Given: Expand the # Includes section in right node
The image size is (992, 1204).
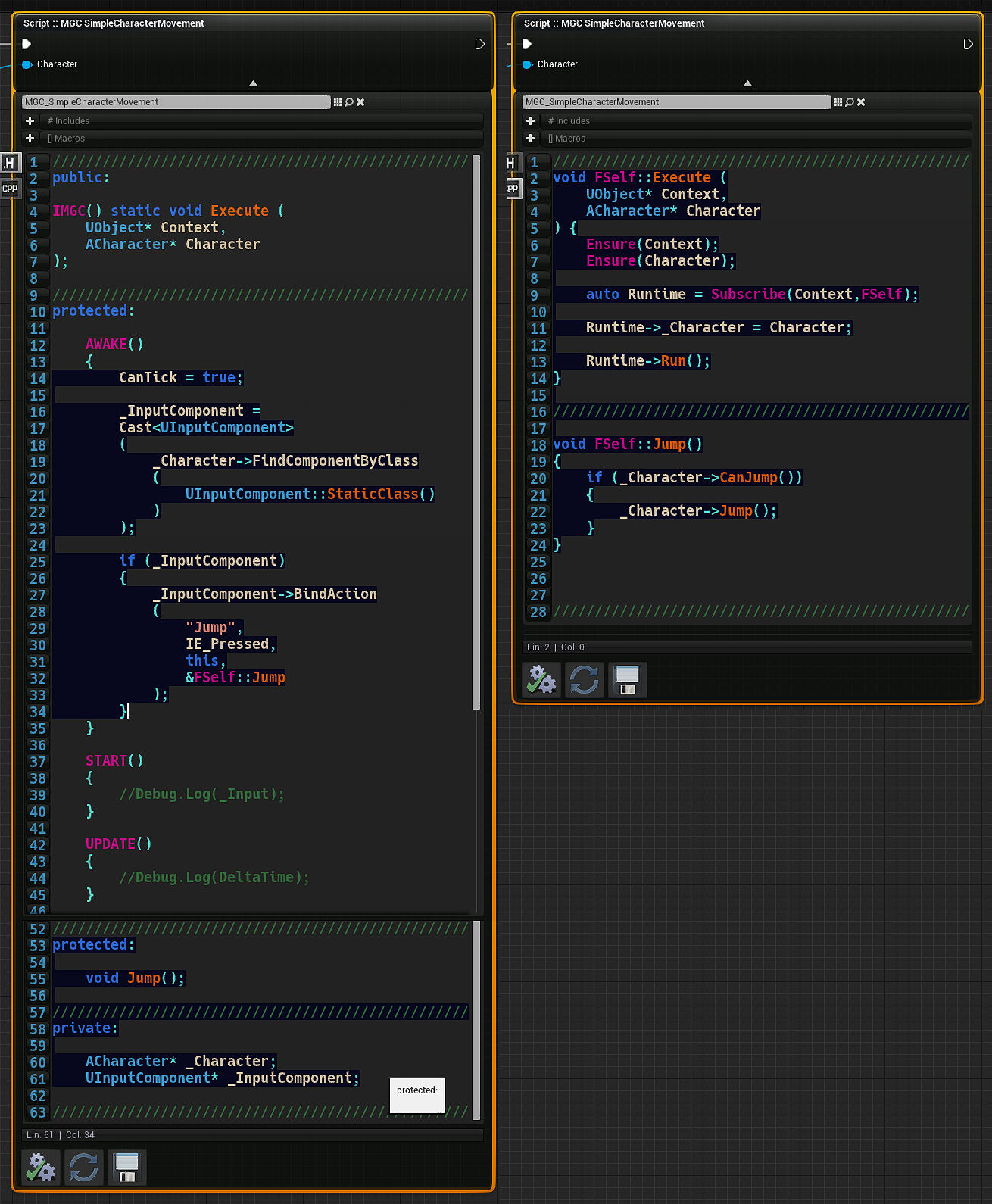Looking at the screenshot, I should pyautogui.click(x=757, y=120).
